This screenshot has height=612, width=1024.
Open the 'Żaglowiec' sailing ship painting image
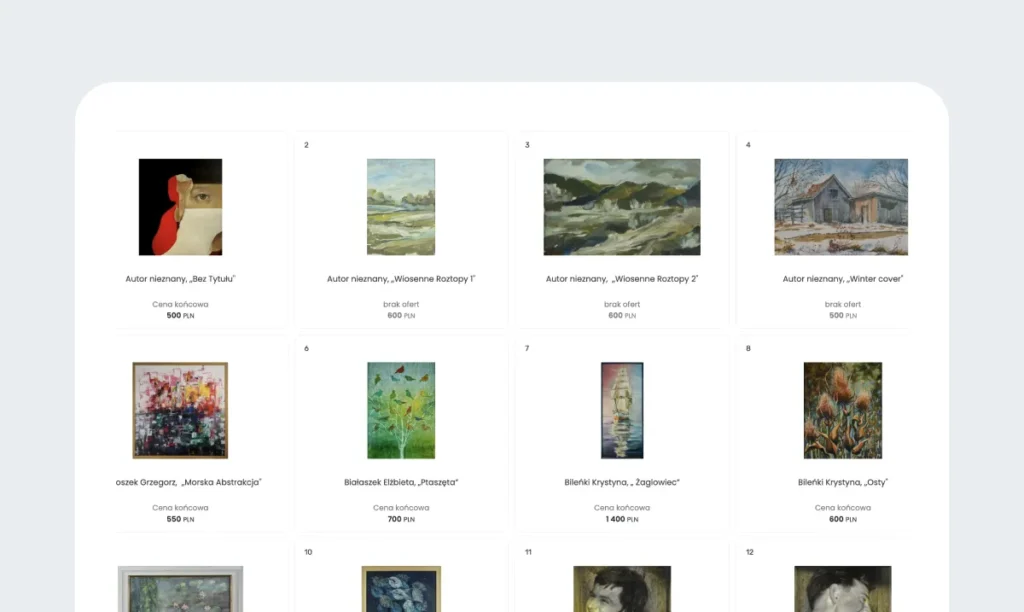(622, 410)
